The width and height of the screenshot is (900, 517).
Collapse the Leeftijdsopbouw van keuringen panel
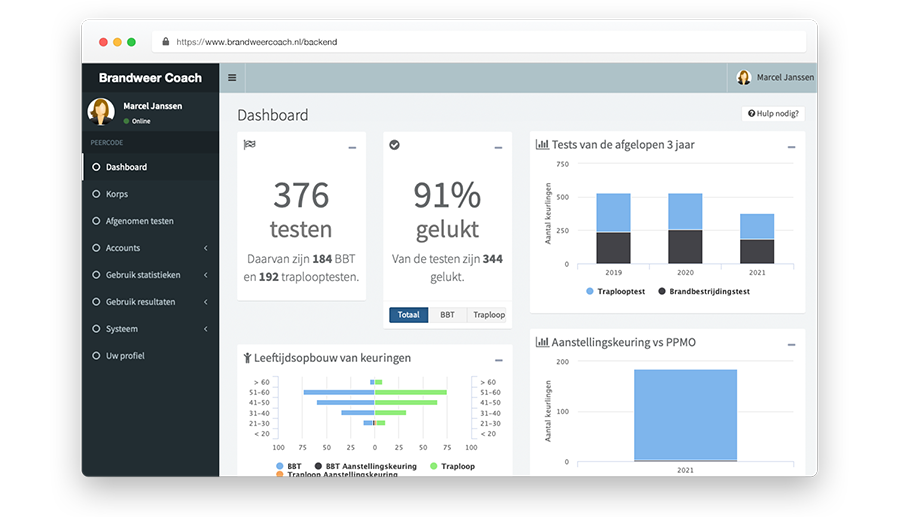point(498,360)
